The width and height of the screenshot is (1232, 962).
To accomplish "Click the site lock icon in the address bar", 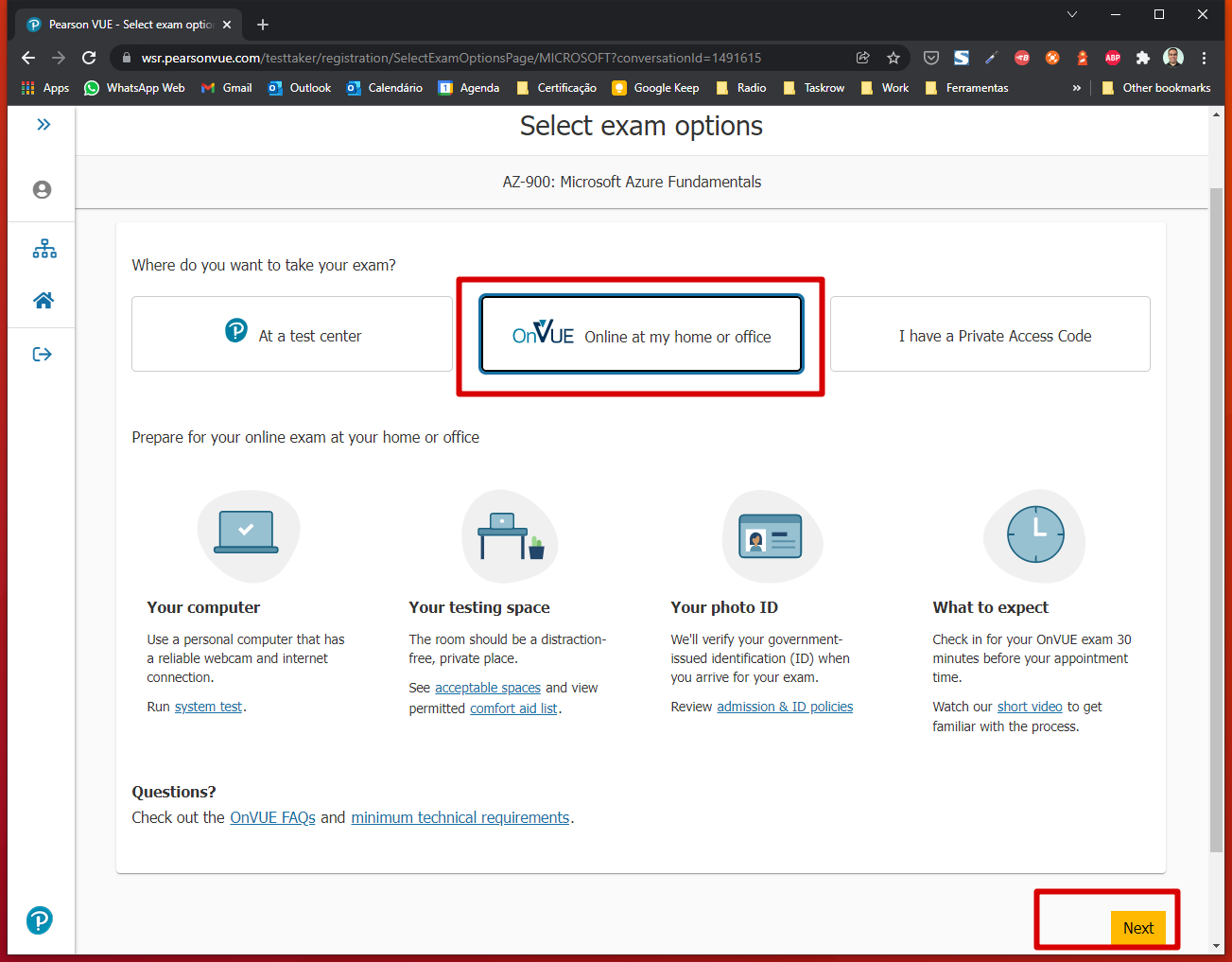I will pyautogui.click(x=127, y=58).
